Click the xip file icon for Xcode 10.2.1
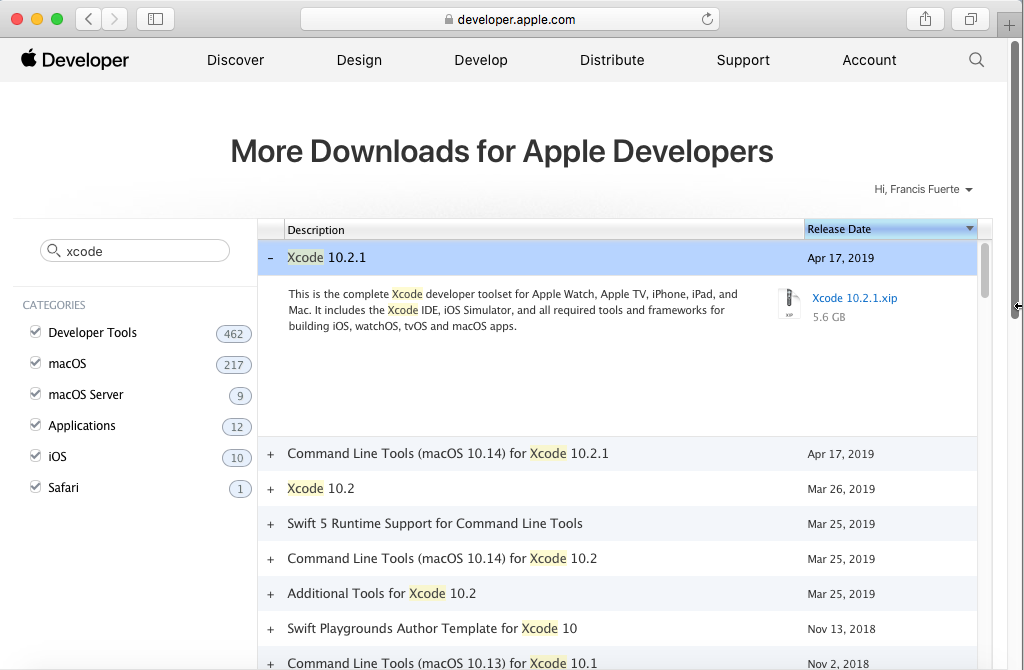The width and height of the screenshot is (1024, 670). coord(789,303)
